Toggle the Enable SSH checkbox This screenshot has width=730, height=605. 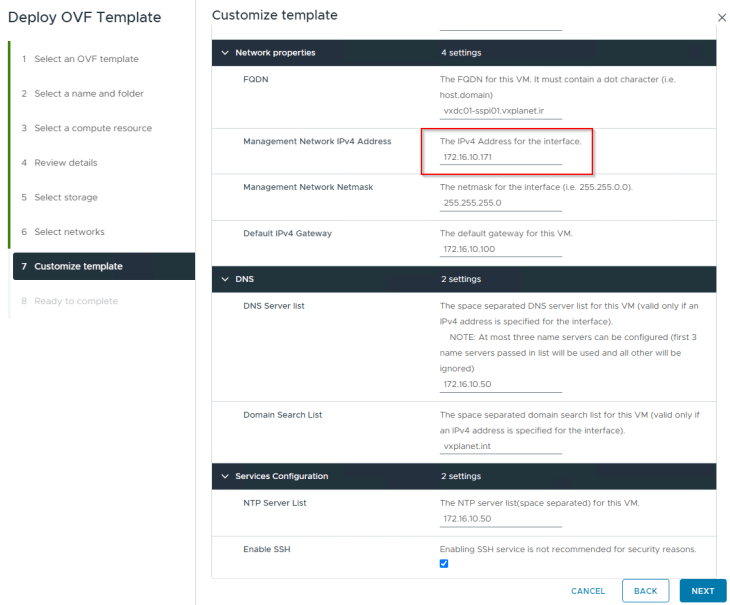click(x=444, y=563)
